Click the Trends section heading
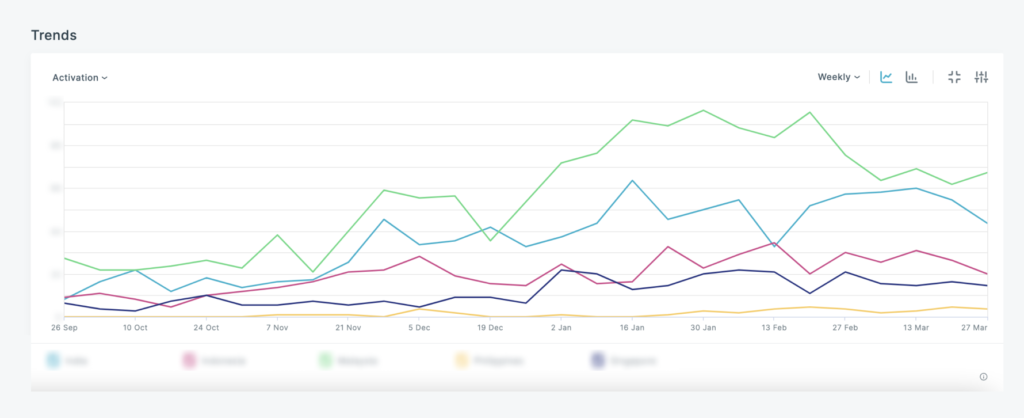The image size is (1024, 418). pos(54,35)
